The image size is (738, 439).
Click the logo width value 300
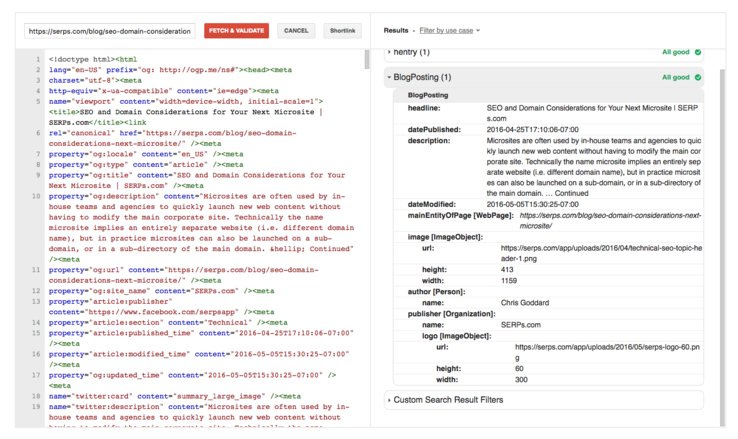pyautogui.click(x=521, y=380)
